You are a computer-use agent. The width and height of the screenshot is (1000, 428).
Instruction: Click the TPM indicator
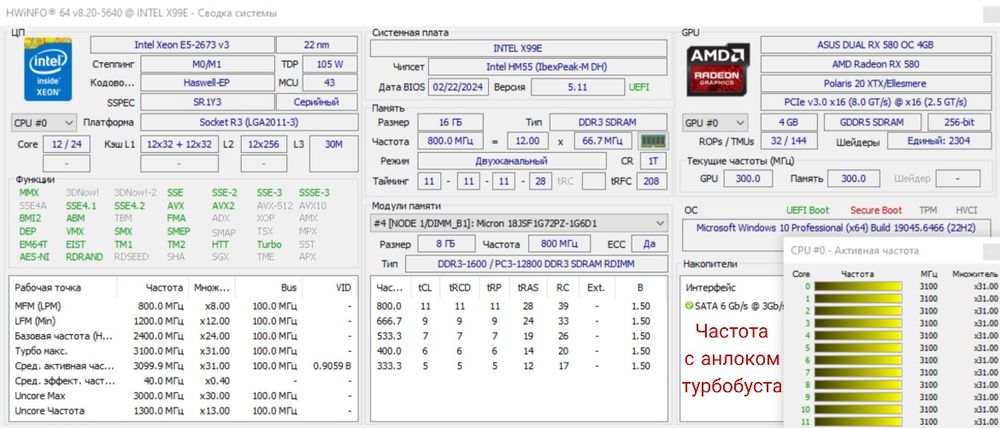pos(928,210)
